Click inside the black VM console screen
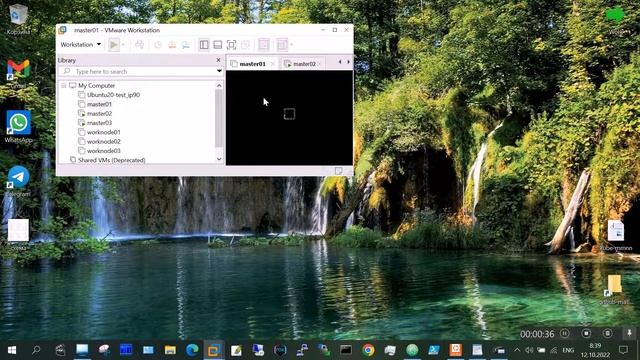Viewport: 640px width, 360px height. pos(289,118)
